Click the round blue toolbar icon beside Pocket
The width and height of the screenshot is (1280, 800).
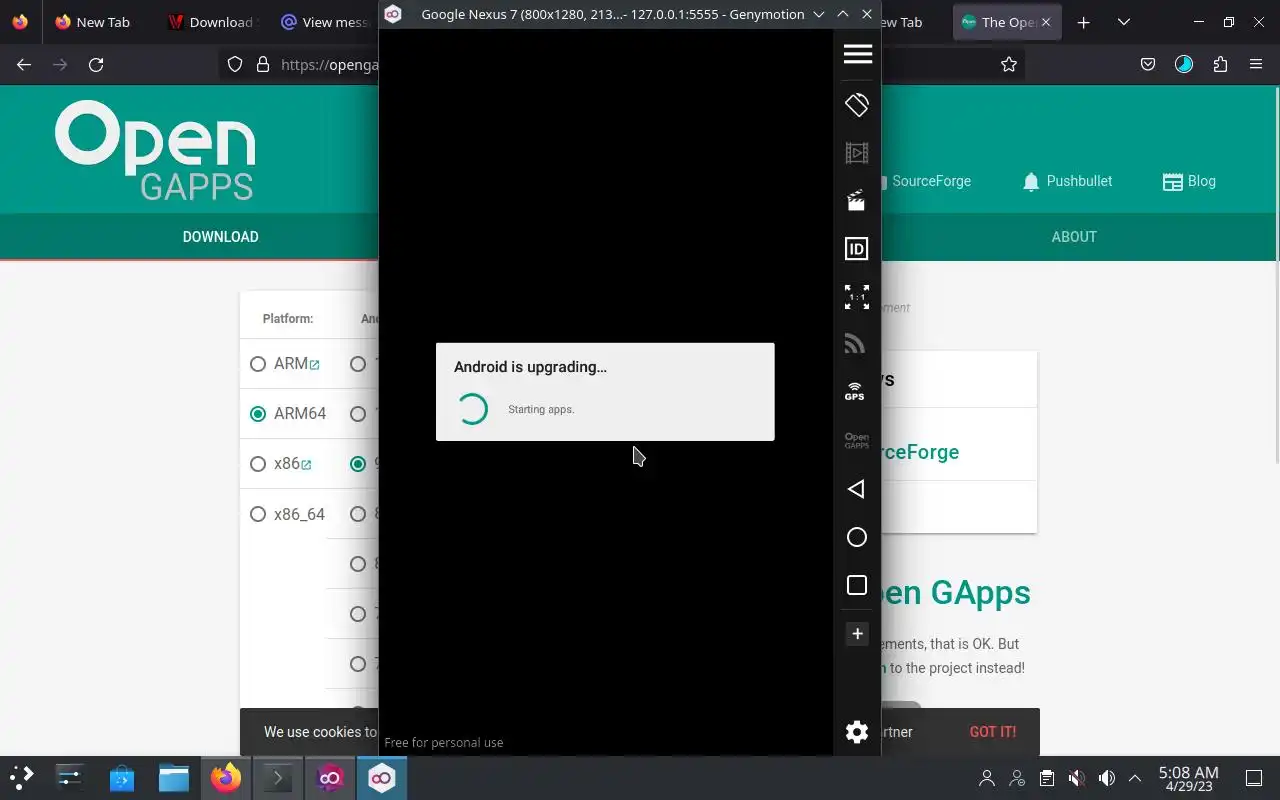click(1184, 64)
